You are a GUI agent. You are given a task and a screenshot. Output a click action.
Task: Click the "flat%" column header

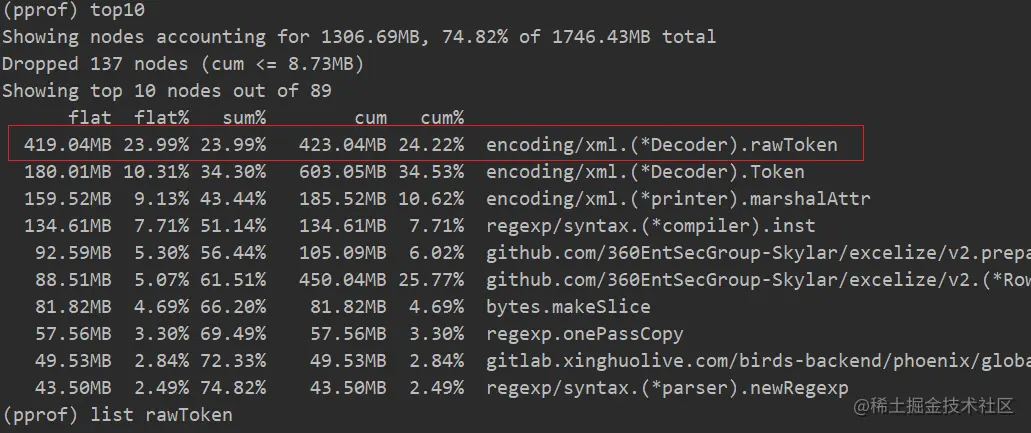[161, 118]
